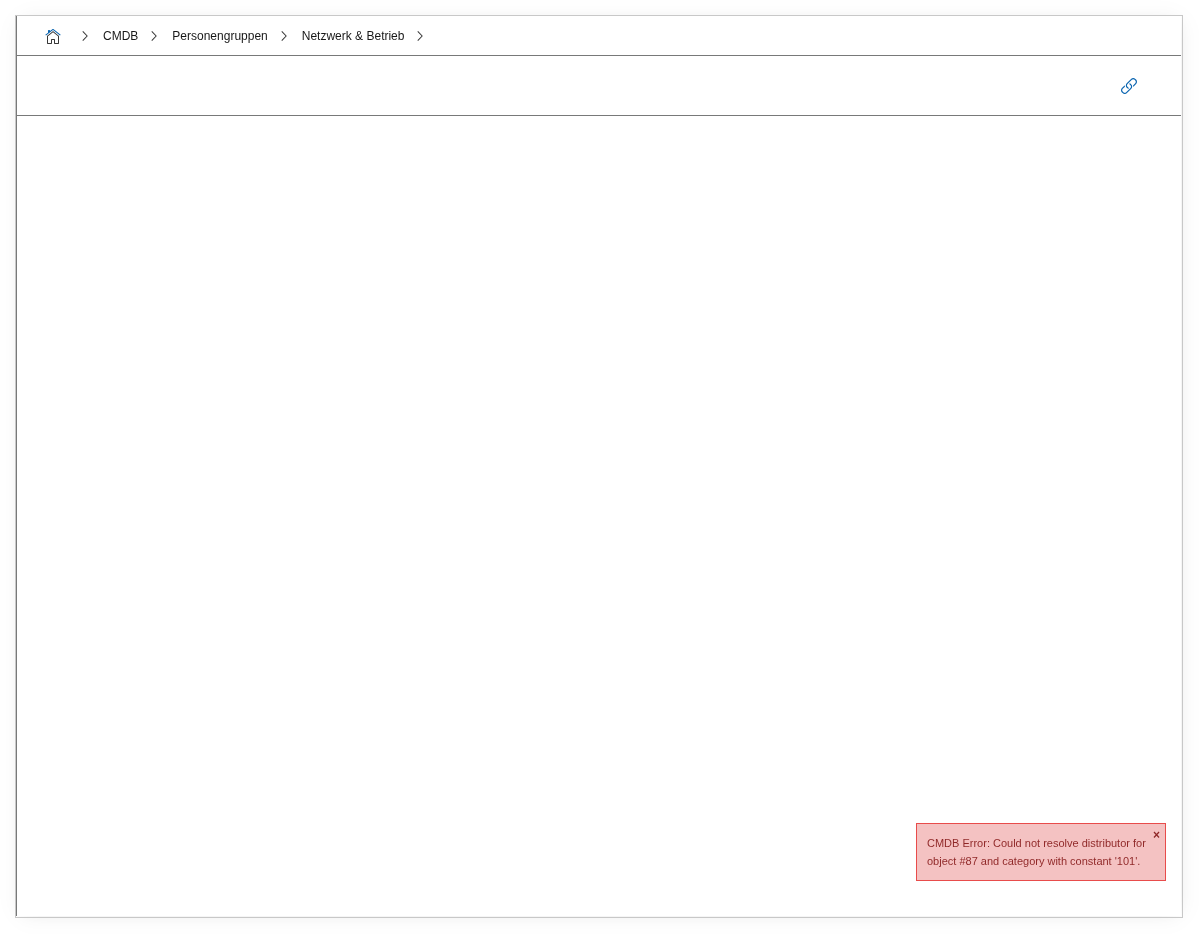The height and width of the screenshot is (934, 1199).
Task: Click the word "distributor" in the error
Action: tap(1107, 843)
